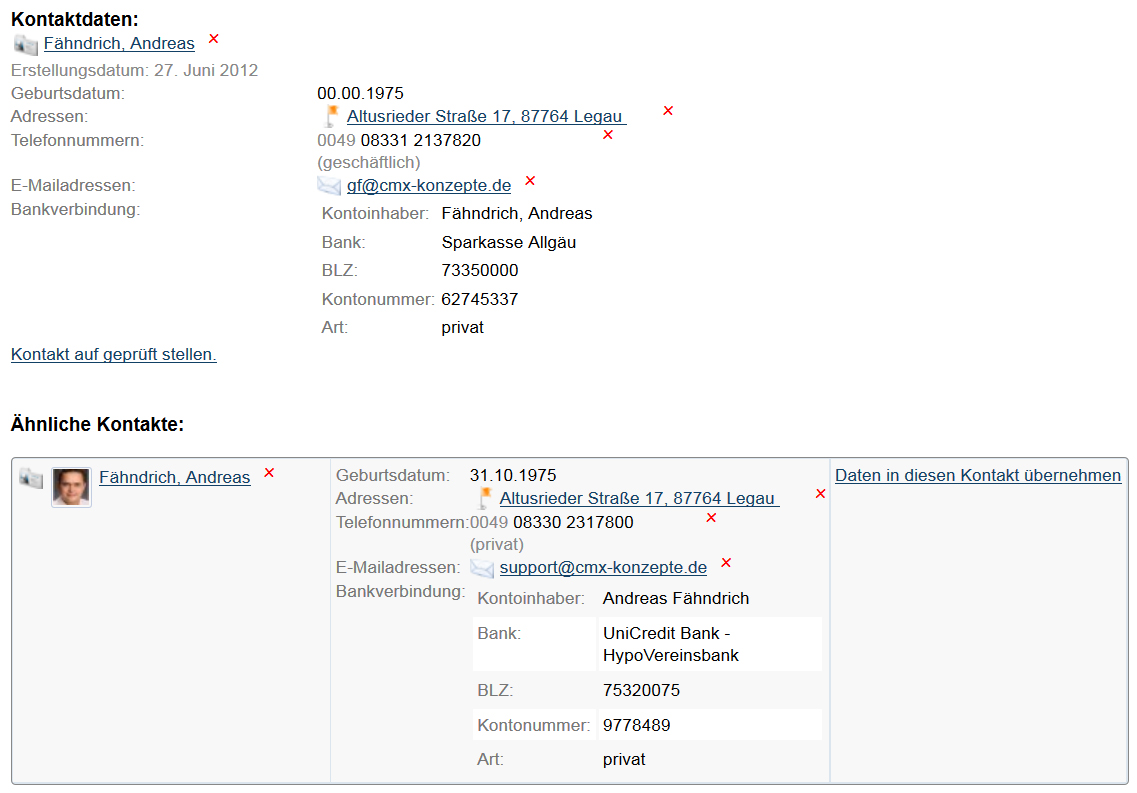1137x793 pixels.
Task: Click contact card icon in similar contacts box
Action: click(31, 479)
